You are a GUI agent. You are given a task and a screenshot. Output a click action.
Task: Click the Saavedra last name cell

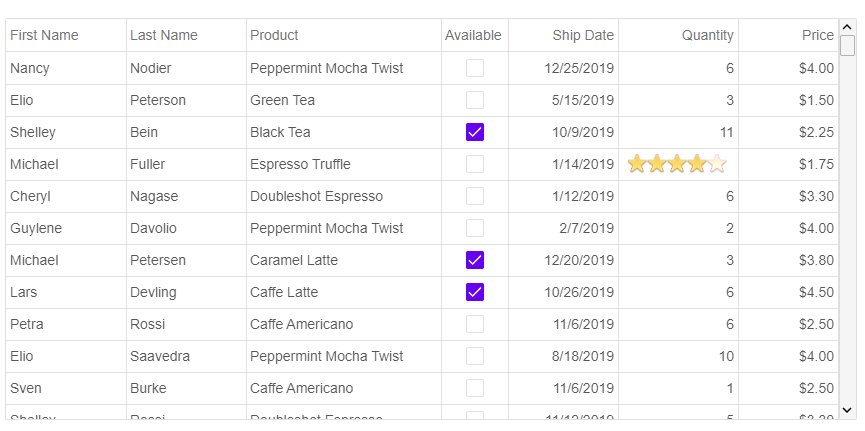[x=186, y=356]
